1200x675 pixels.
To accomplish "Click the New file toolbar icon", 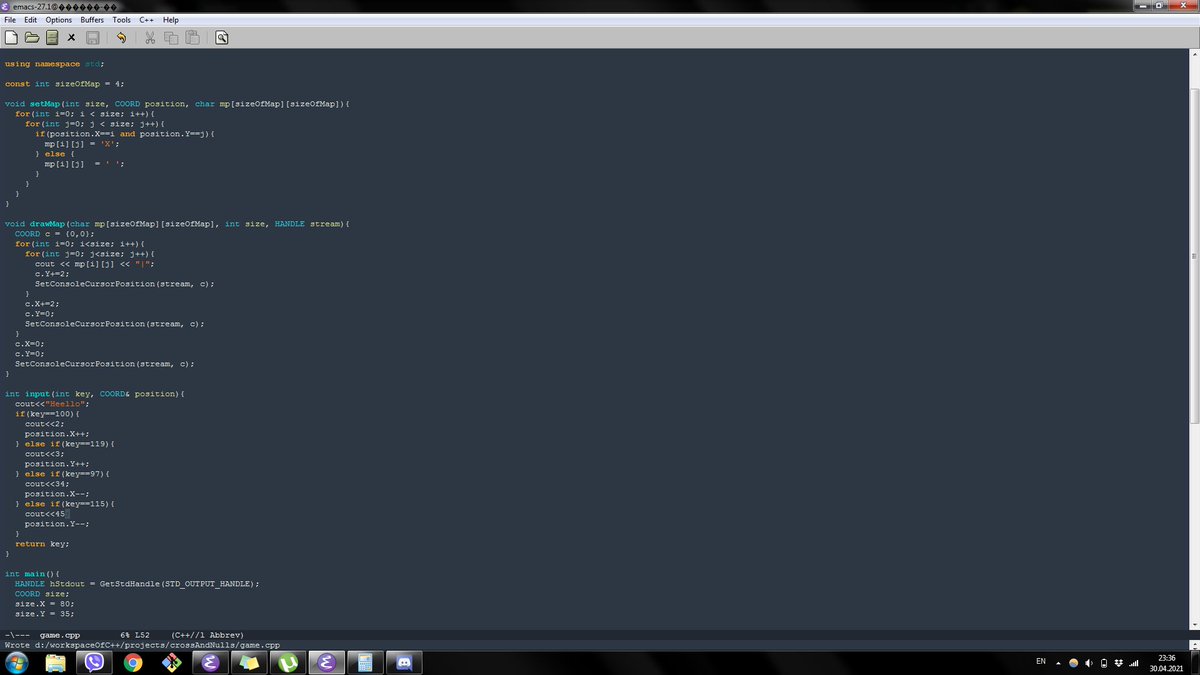I will (x=12, y=38).
